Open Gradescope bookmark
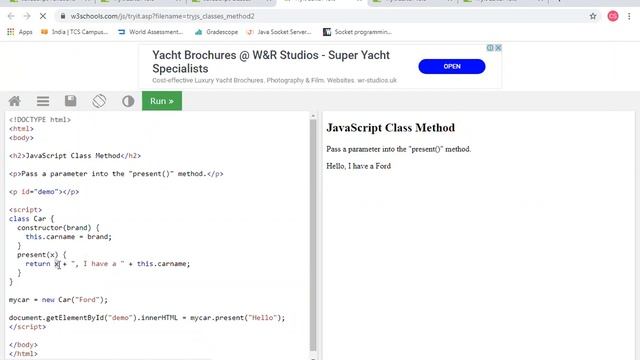This screenshot has height=360, width=640. (216, 32)
